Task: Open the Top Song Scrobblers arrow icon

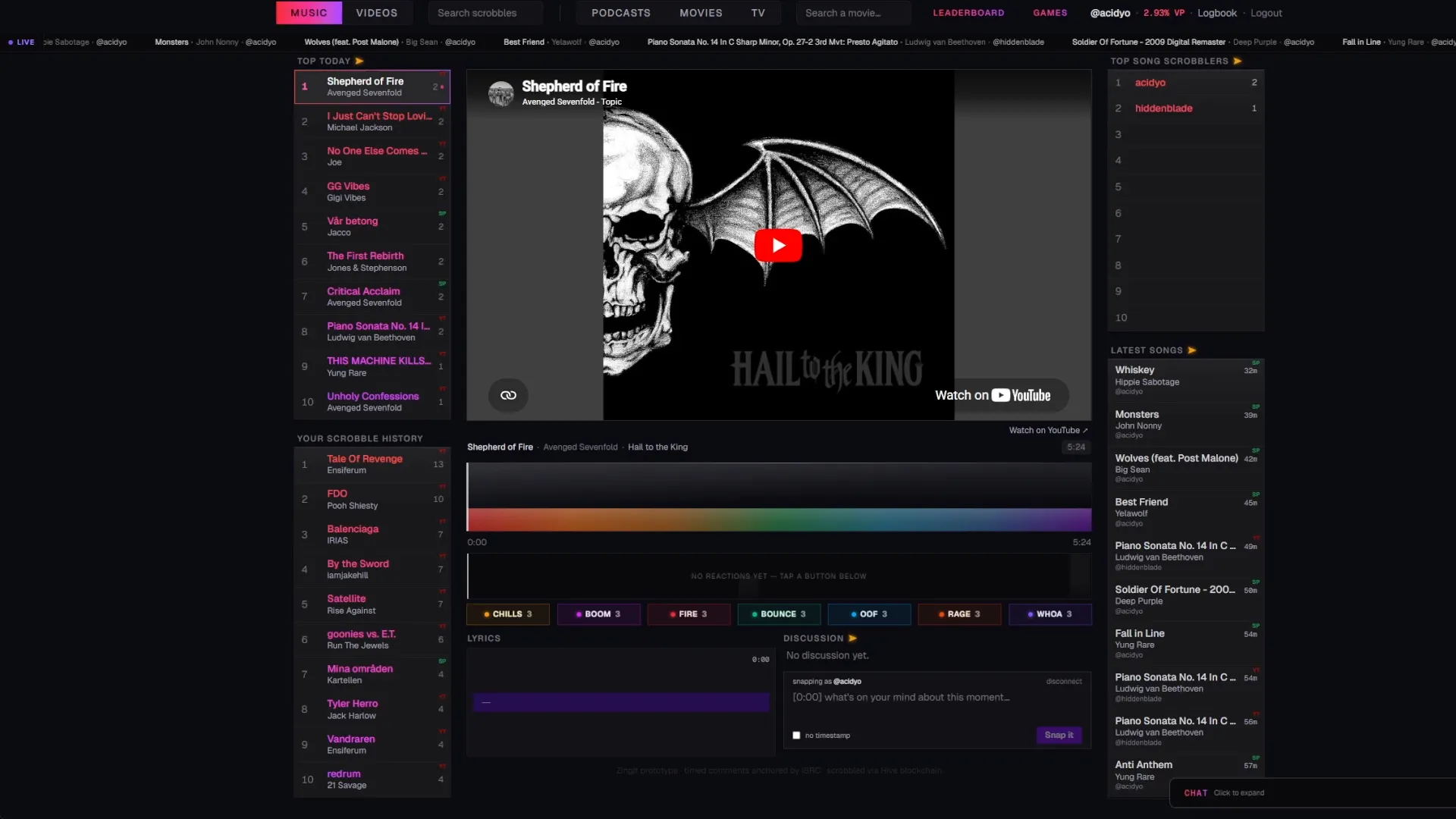Action: (1238, 61)
